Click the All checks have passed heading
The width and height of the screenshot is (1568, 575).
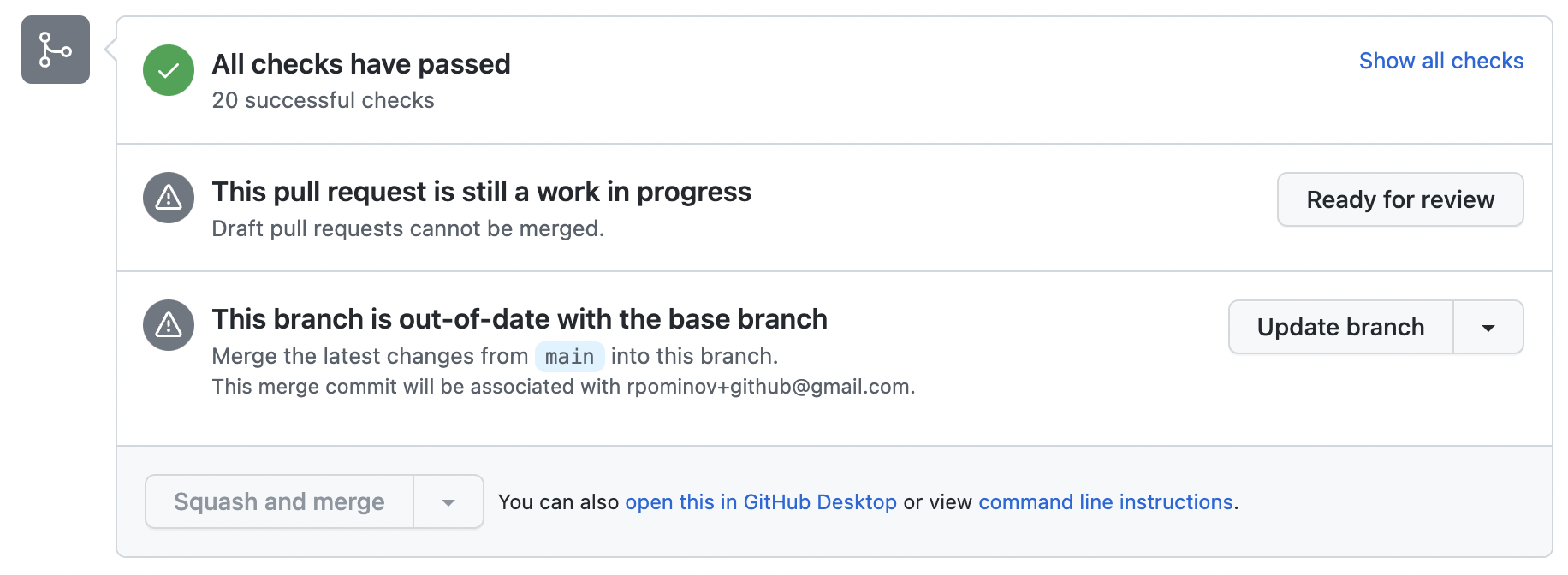tap(360, 64)
